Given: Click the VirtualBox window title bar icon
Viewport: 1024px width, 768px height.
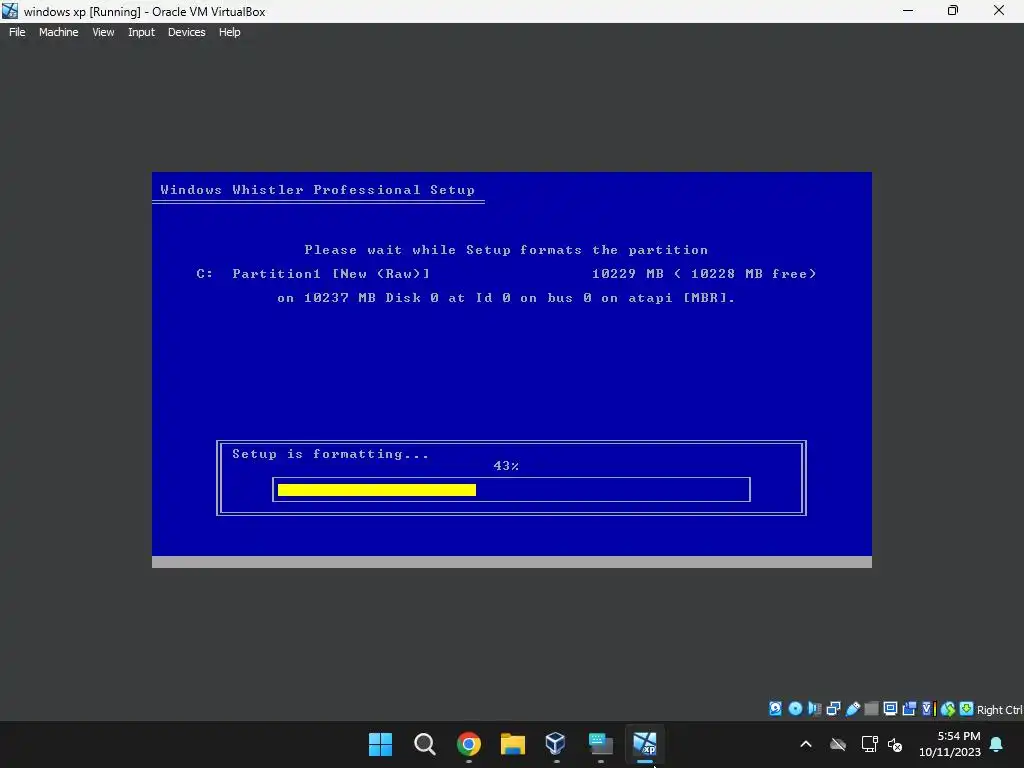Looking at the screenshot, I should point(10,11).
